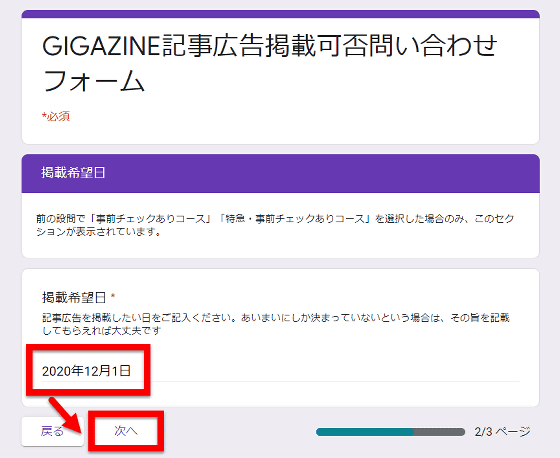The width and height of the screenshot is (560, 458).
Task: Click the red required asterisk beside 掲載希望日
Action: coord(113,296)
